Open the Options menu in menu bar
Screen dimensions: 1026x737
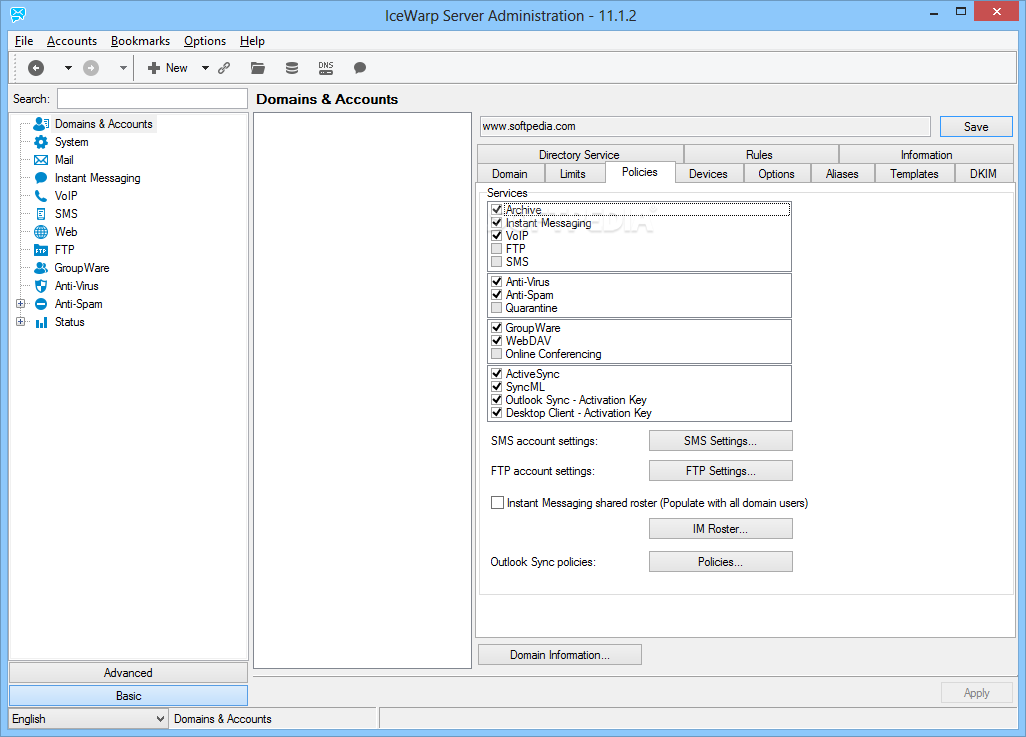point(205,41)
